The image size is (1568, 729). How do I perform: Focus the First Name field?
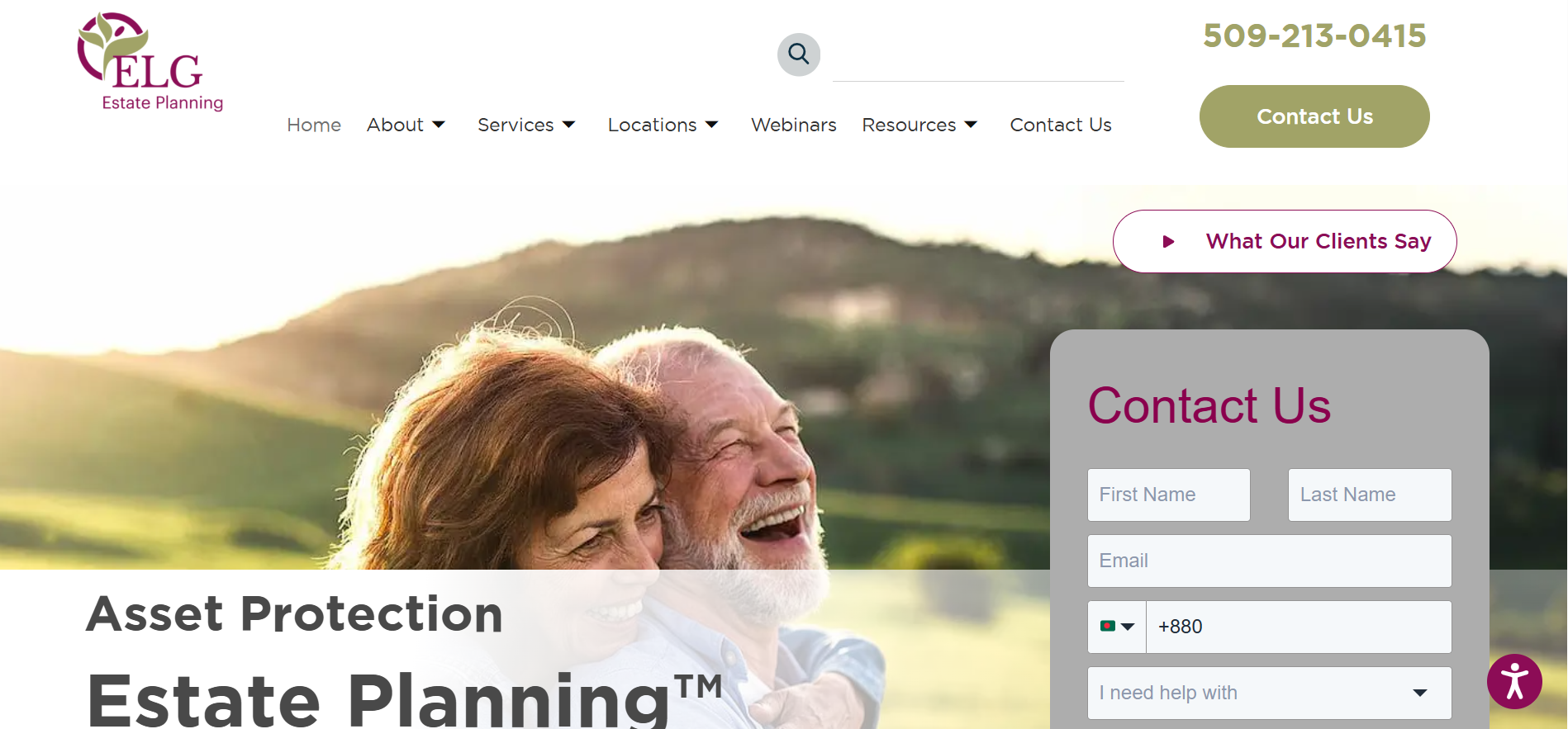(1168, 495)
